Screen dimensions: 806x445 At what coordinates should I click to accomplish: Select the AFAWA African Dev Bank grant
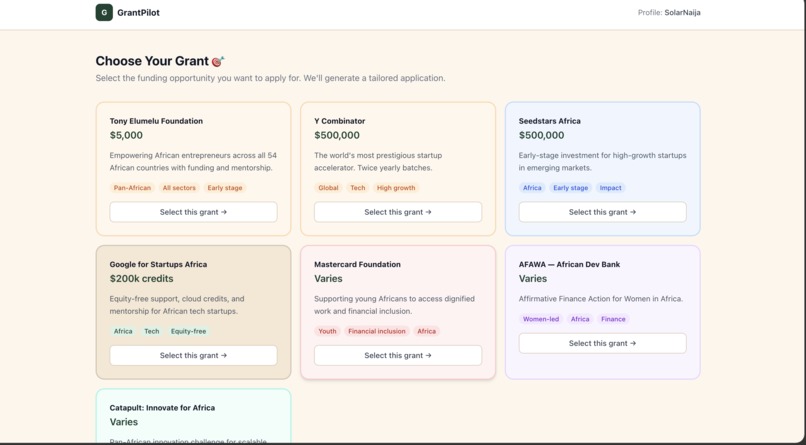(x=602, y=343)
